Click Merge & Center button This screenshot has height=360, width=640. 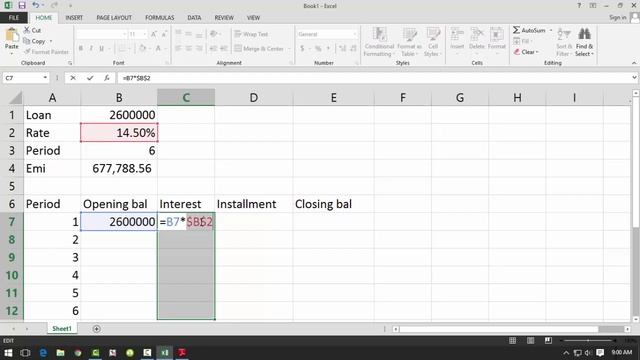(259, 49)
